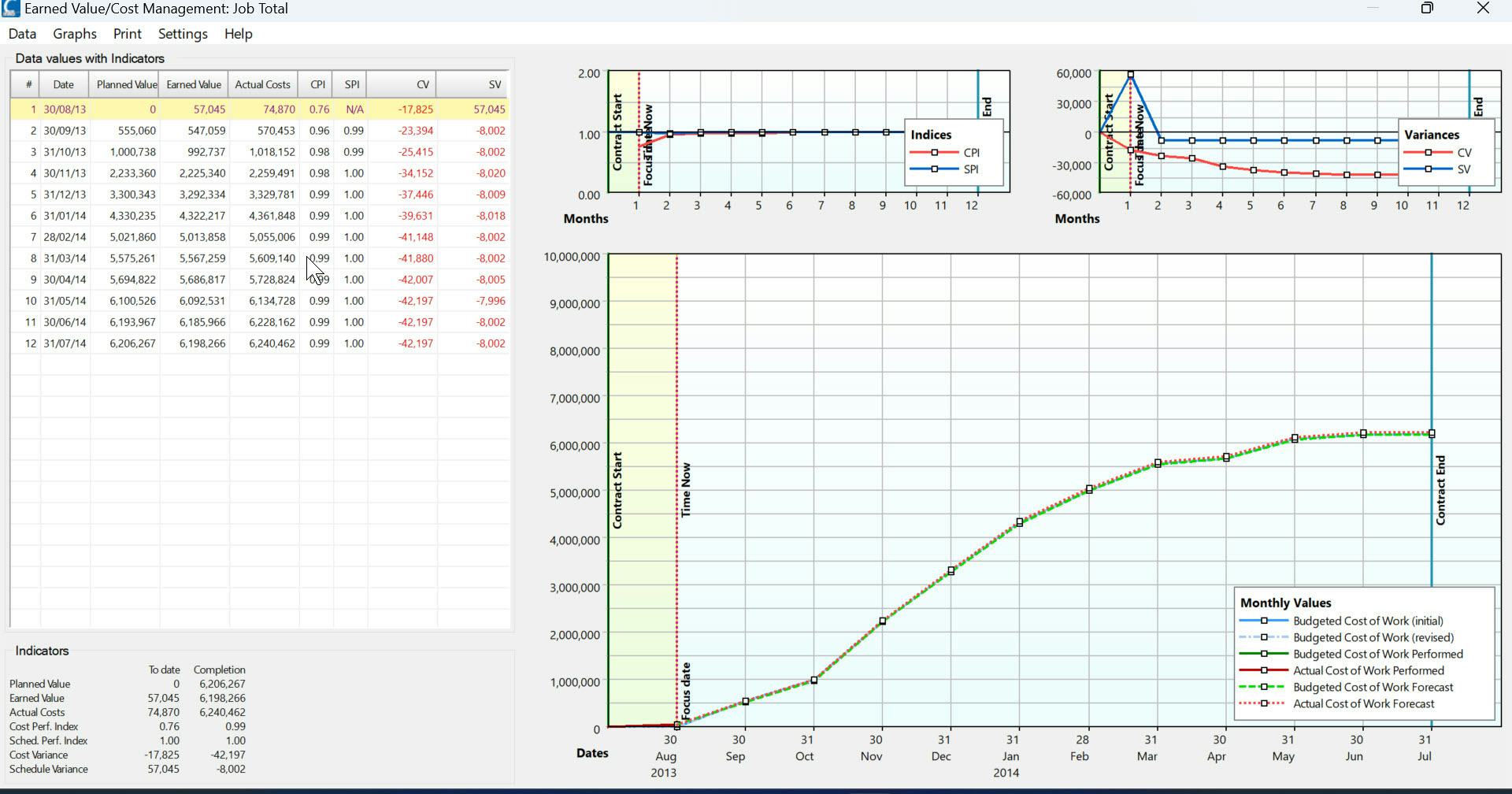Click Cost Variance completion value -42,197
The width and height of the screenshot is (1512, 794).
click(228, 755)
